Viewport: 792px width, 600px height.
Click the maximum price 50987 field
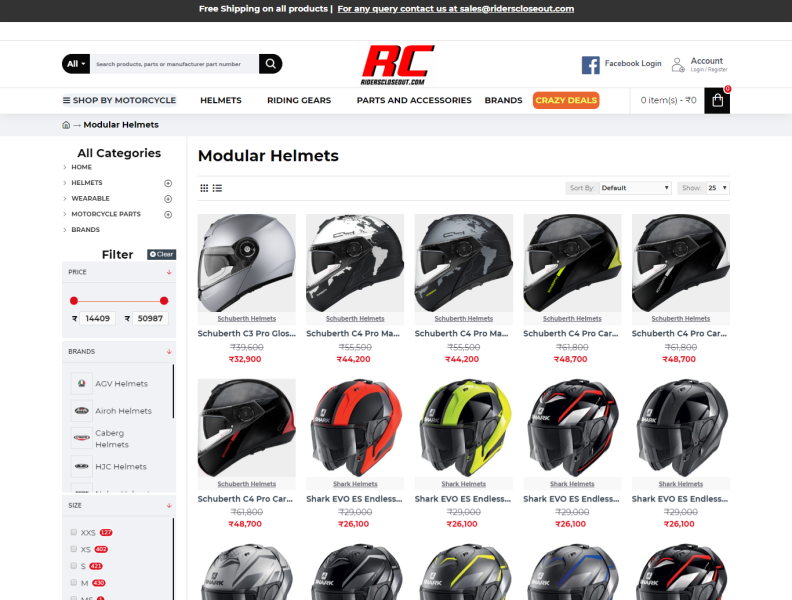click(150, 318)
